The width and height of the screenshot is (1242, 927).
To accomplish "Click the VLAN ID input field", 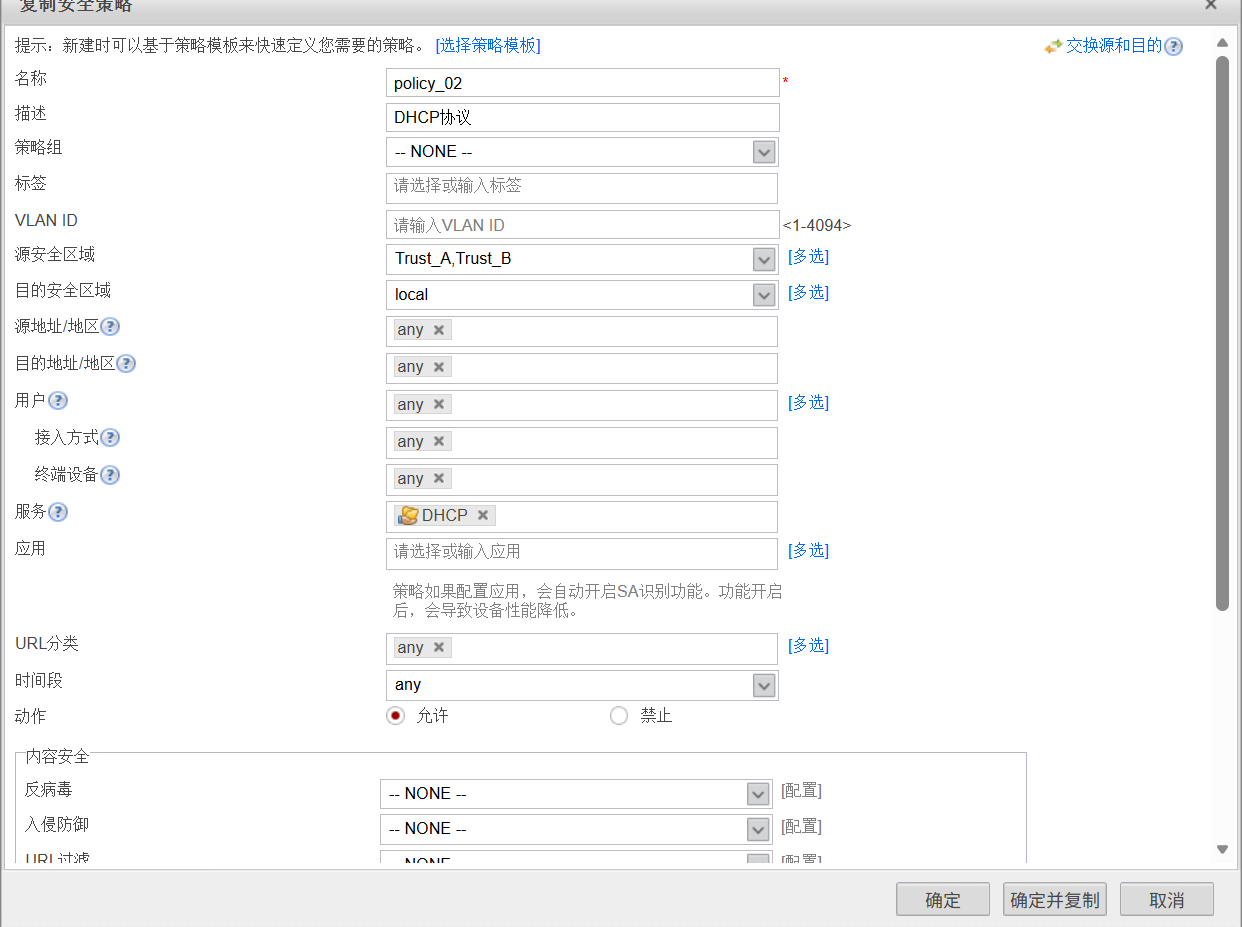I will coord(582,225).
